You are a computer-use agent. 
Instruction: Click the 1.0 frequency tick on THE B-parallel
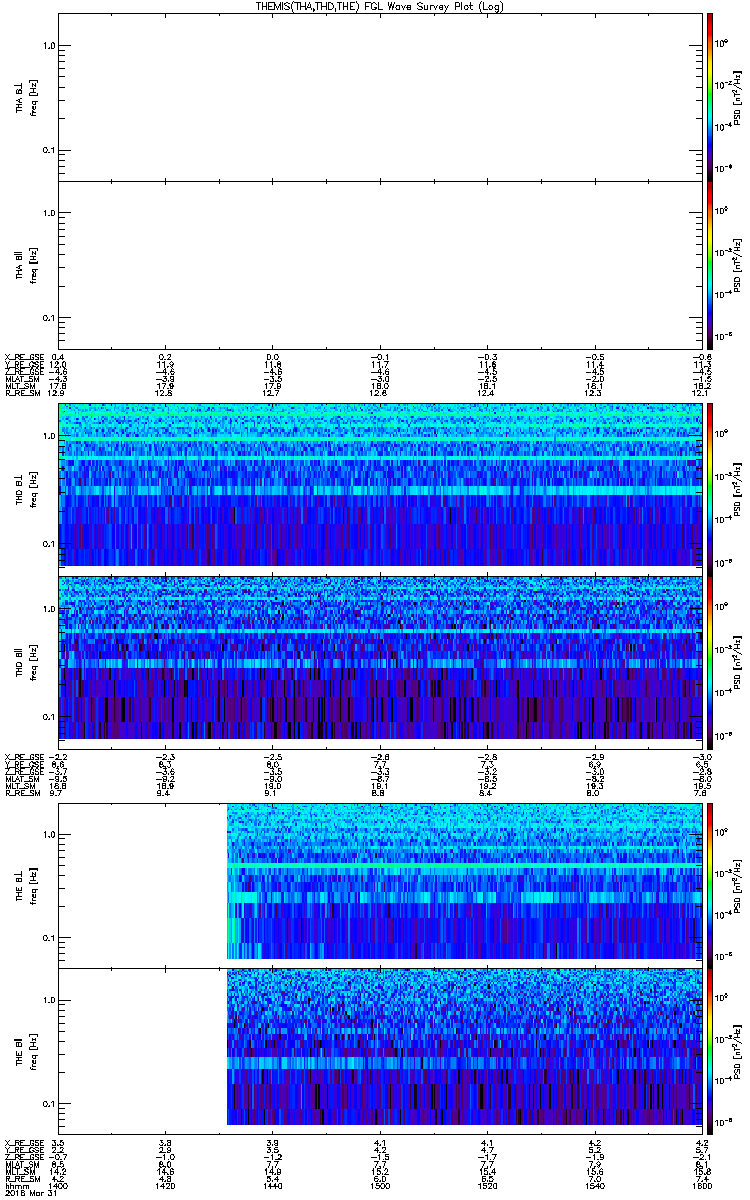tap(49, 1000)
